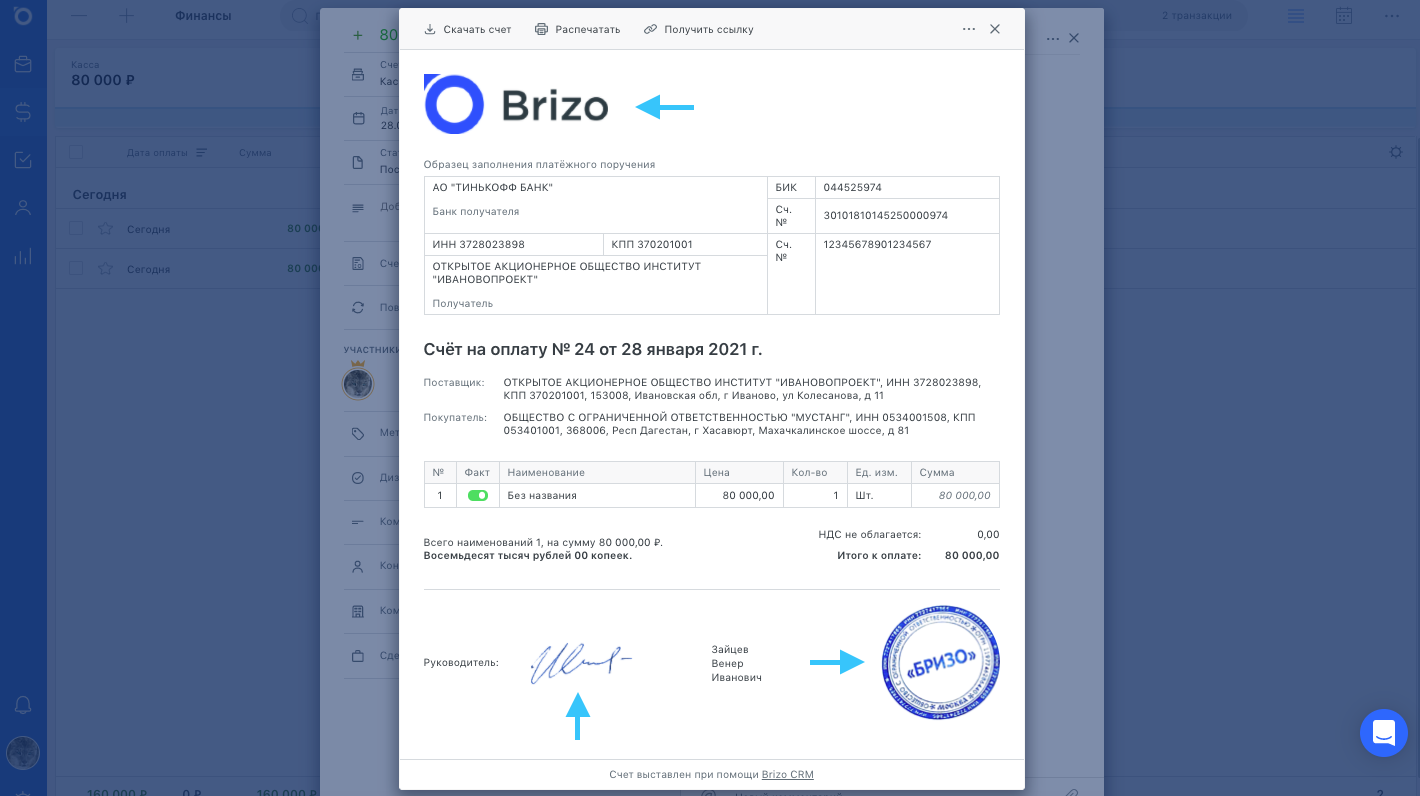The image size is (1420, 796).
Task: Open user avatar at sidebar bottom
Action: click(23, 753)
